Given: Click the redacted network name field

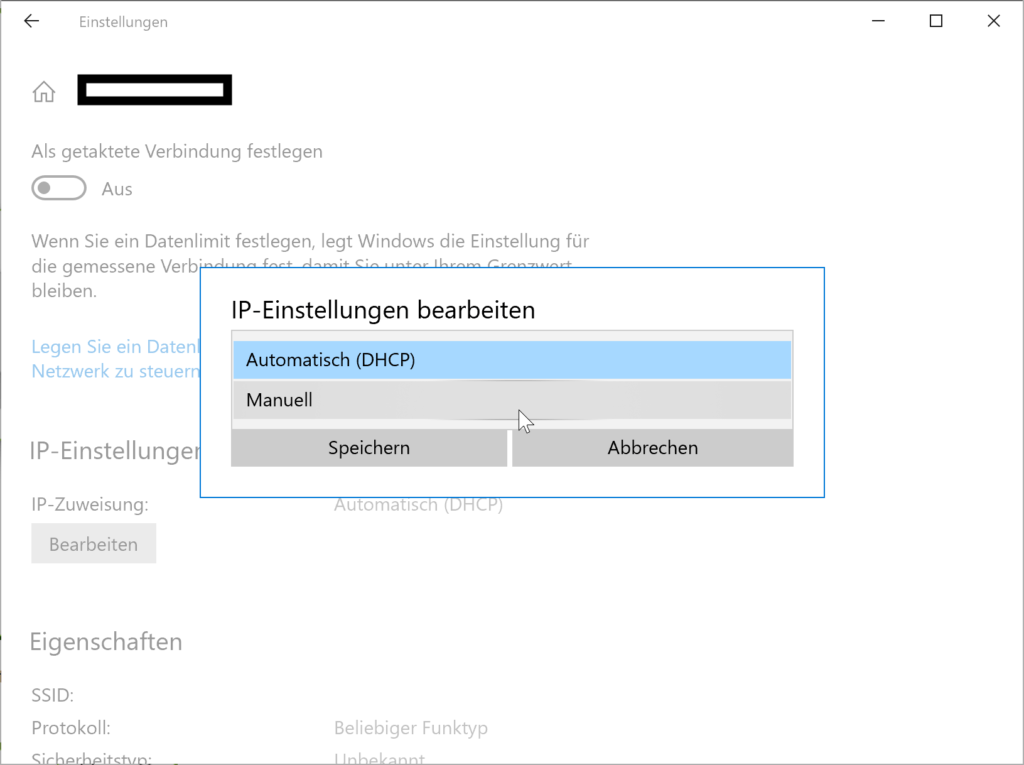Looking at the screenshot, I should (x=154, y=89).
